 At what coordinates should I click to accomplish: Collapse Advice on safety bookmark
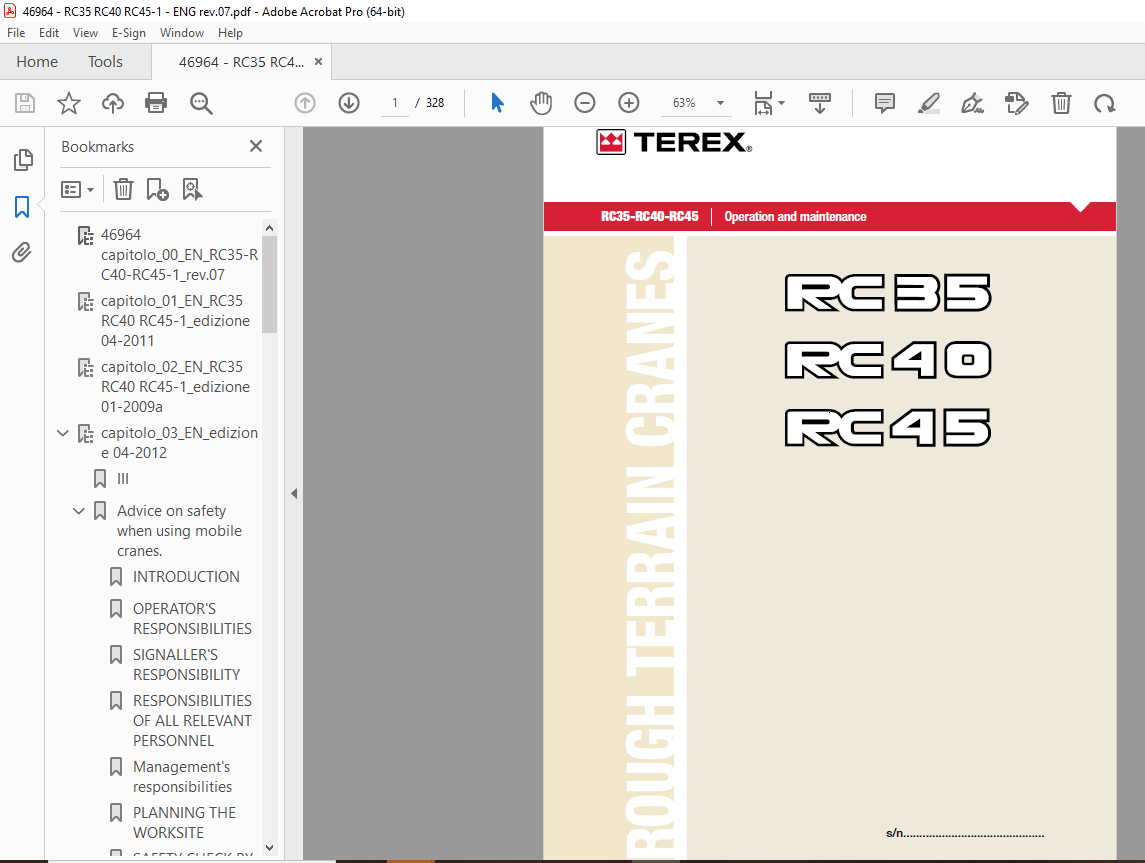click(79, 511)
